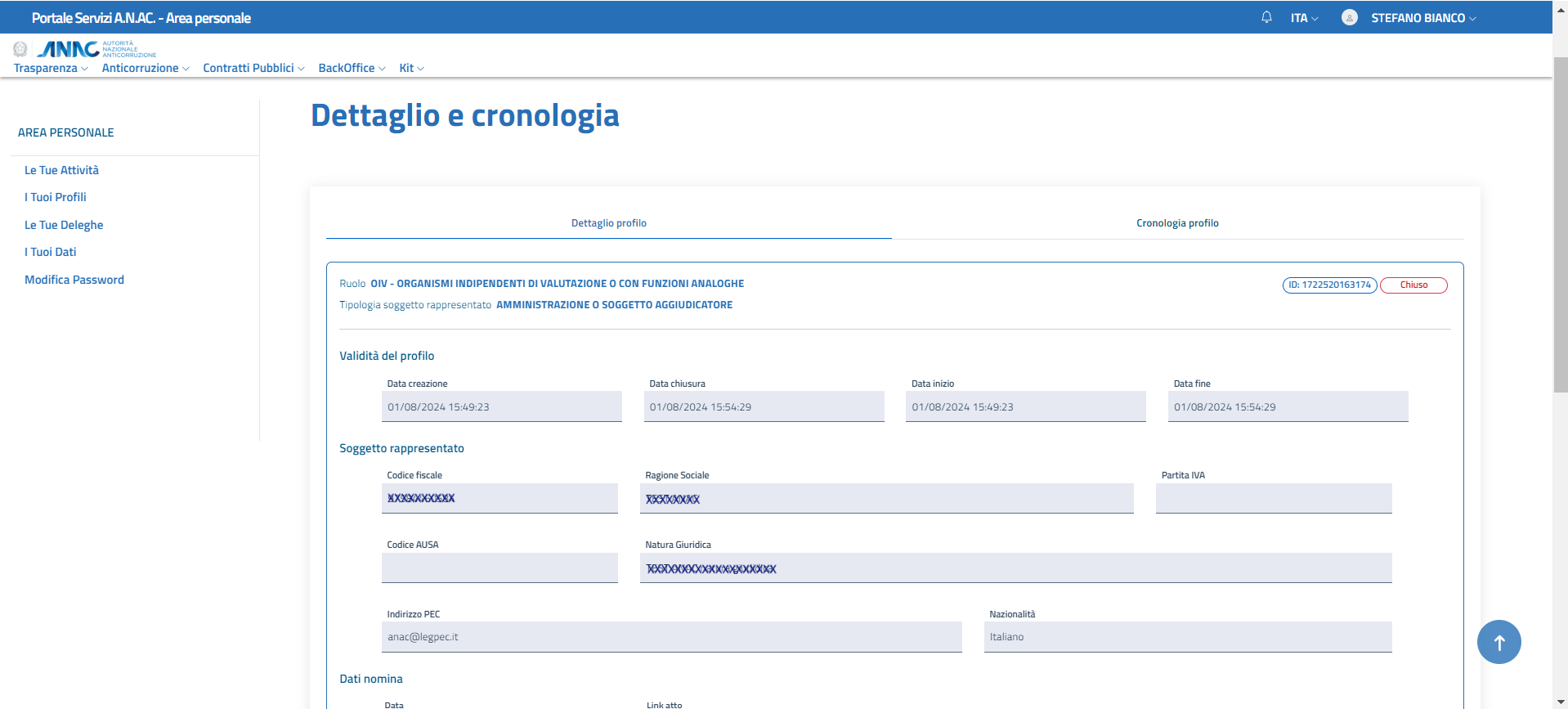Image resolution: width=1568 pixels, height=709 pixels.
Task: Click the Modifica Password link
Action: [x=74, y=280]
